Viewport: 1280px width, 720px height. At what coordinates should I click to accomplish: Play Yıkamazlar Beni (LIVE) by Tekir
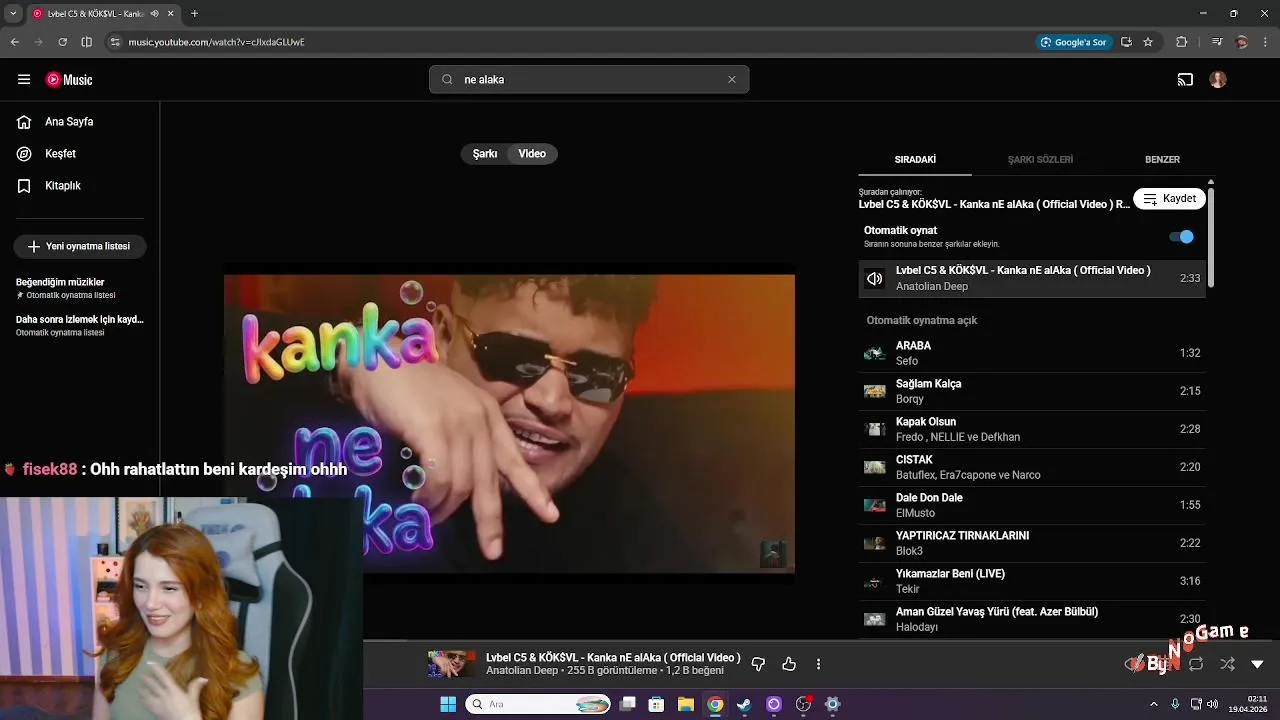tap(1032, 581)
